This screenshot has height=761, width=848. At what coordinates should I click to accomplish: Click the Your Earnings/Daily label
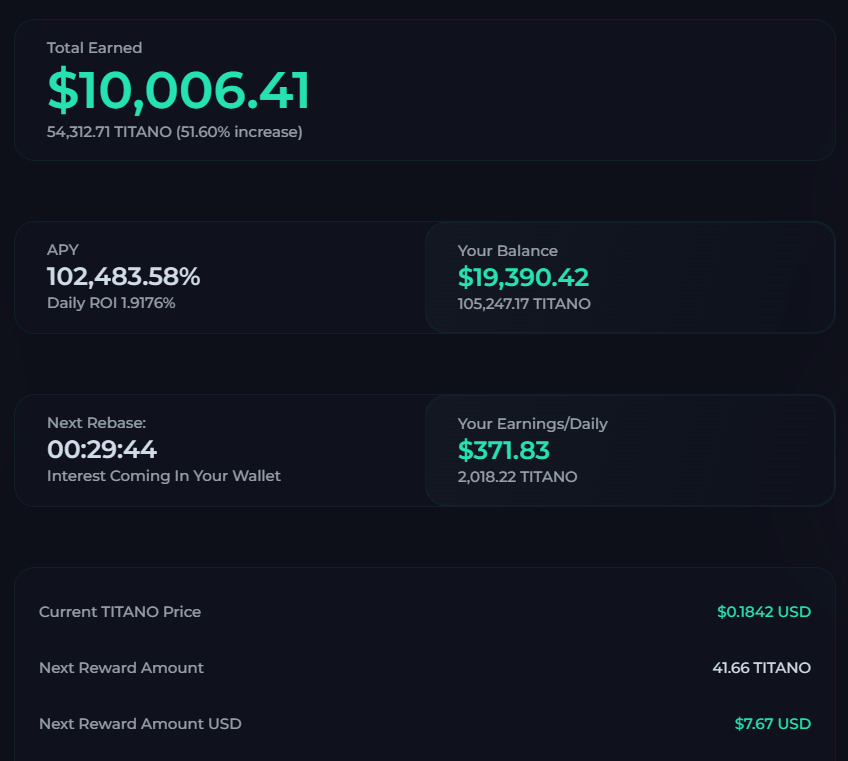[x=533, y=424]
